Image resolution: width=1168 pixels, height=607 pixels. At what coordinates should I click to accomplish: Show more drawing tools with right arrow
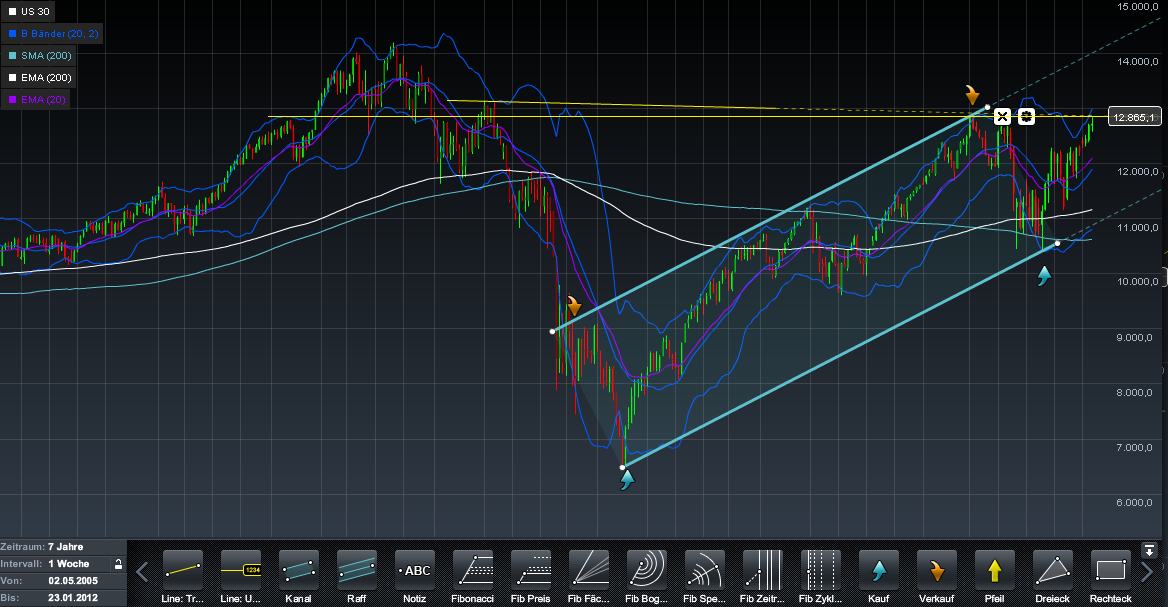tap(1148, 572)
